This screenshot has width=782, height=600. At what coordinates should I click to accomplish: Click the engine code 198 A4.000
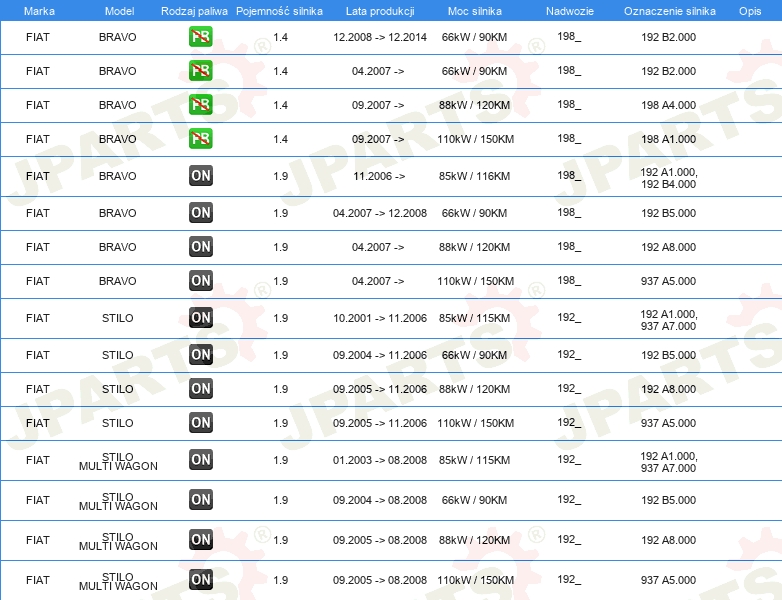[668, 105]
